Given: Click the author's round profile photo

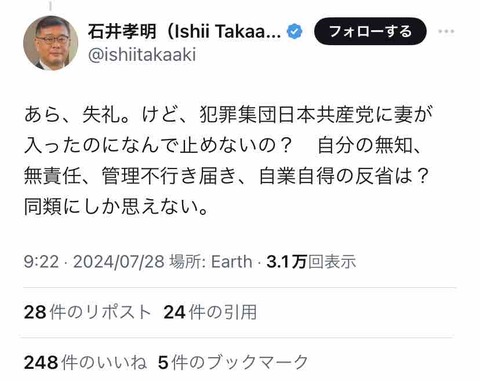Looking at the screenshot, I should [51, 43].
